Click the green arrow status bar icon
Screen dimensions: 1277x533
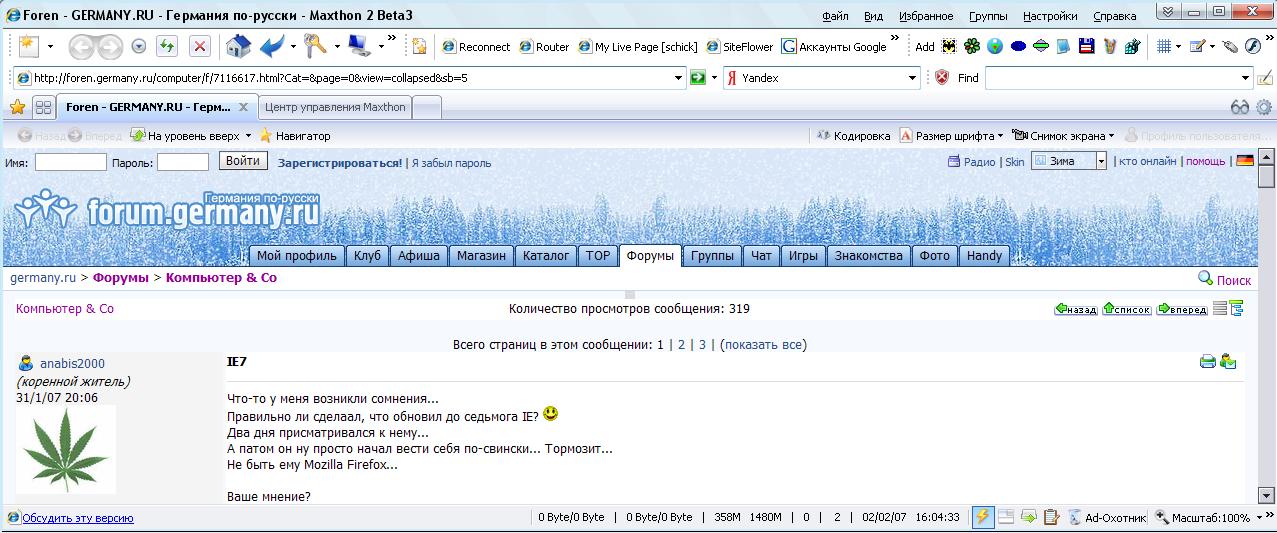1028,517
